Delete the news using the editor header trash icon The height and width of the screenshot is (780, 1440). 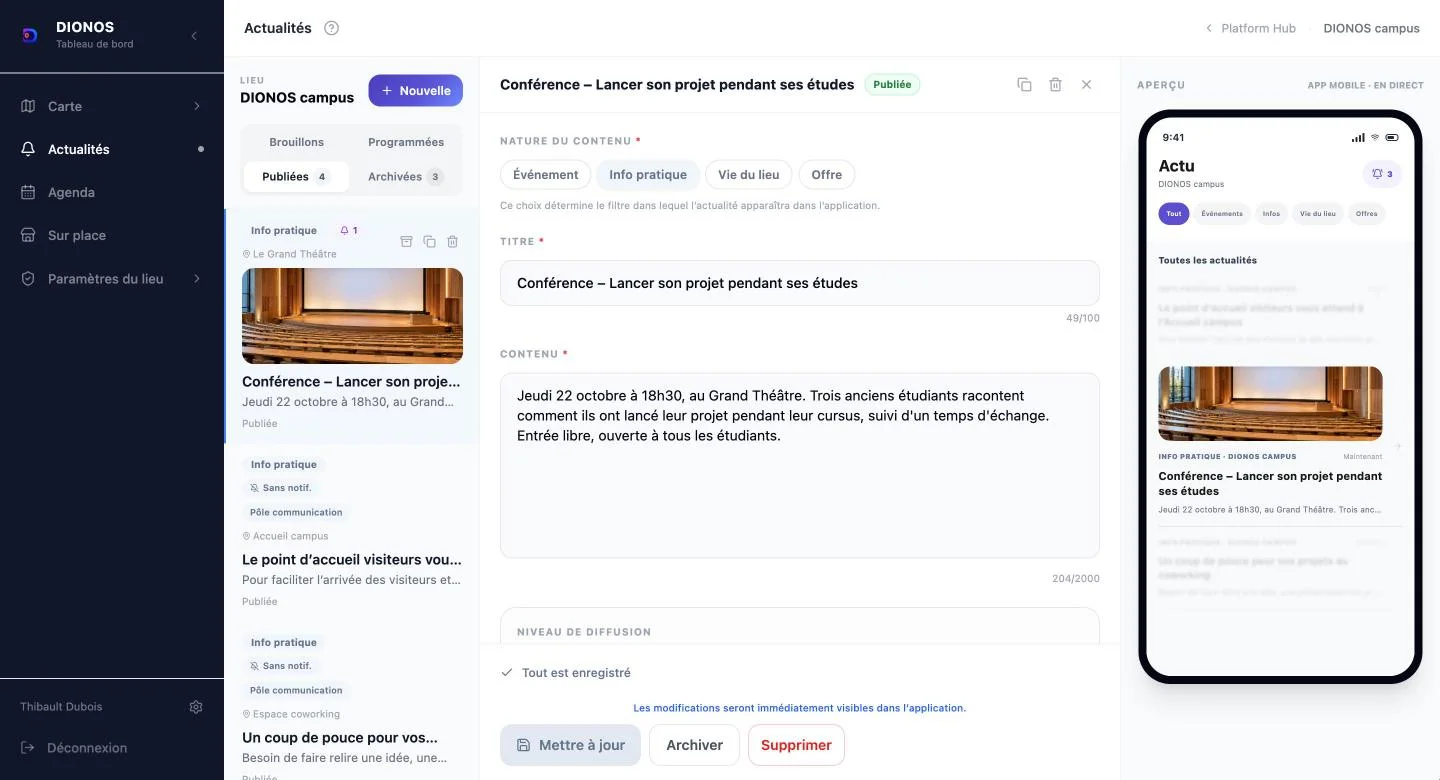(x=1055, y=85)
